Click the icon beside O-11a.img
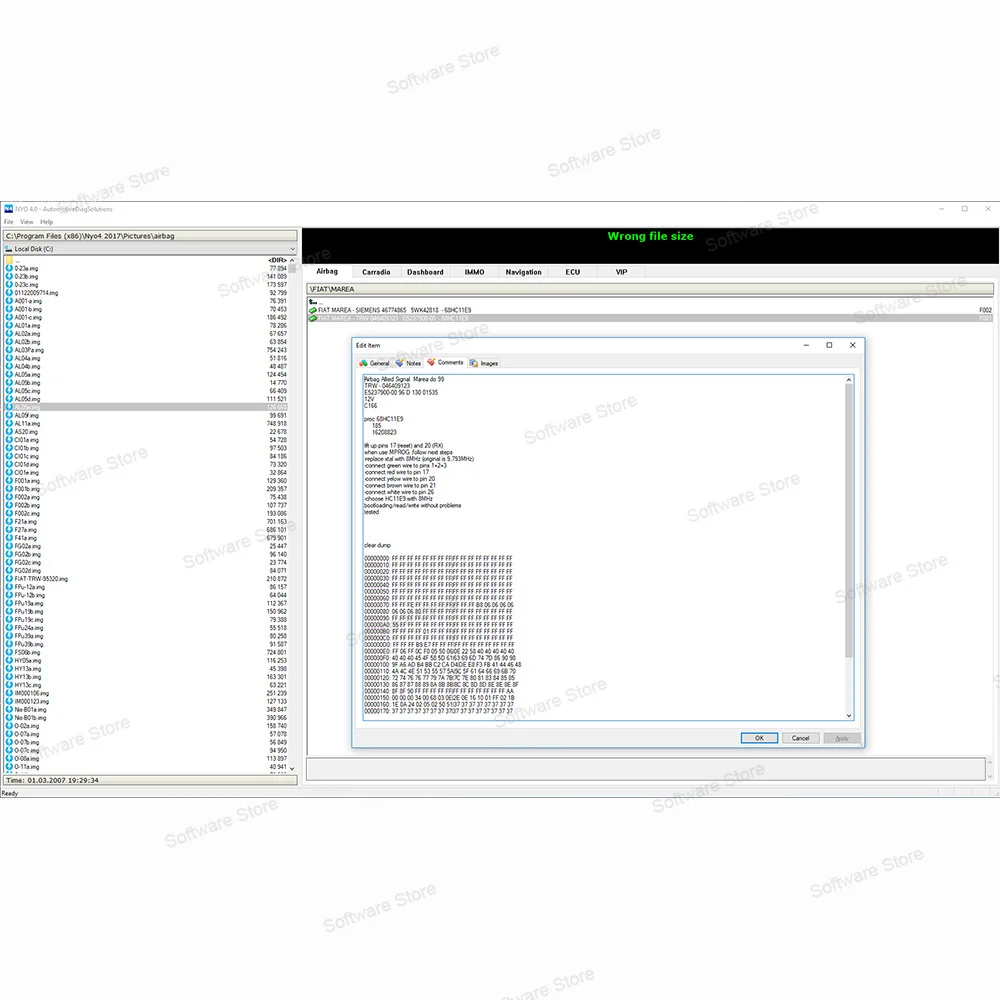The height and width of the screenshot is (1000, 1000). pos(9,767)
